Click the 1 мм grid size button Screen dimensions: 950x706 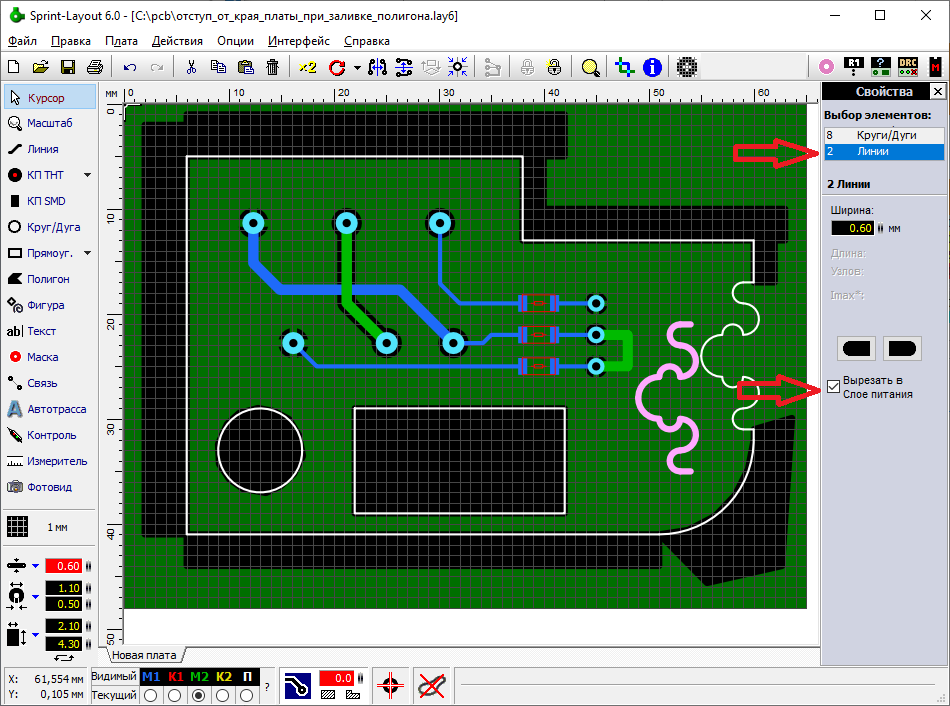click(x=57, y=526)
